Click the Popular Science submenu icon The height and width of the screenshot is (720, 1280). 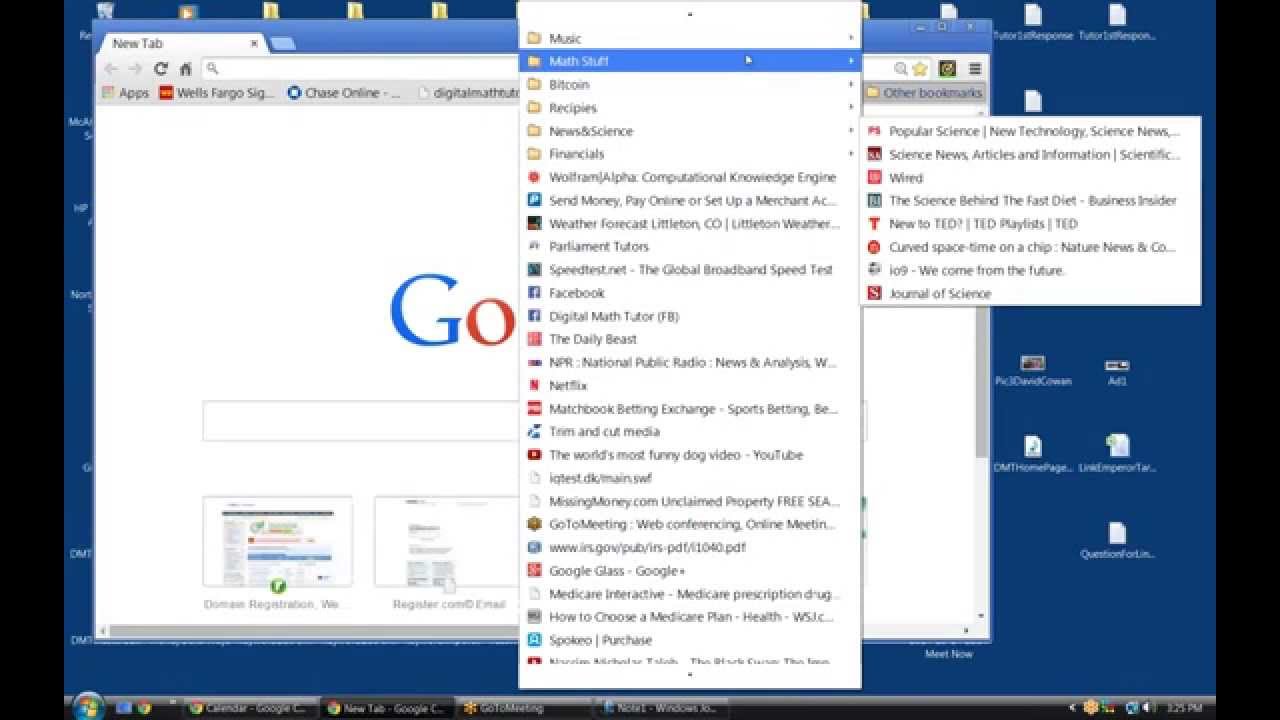point(874,131)
